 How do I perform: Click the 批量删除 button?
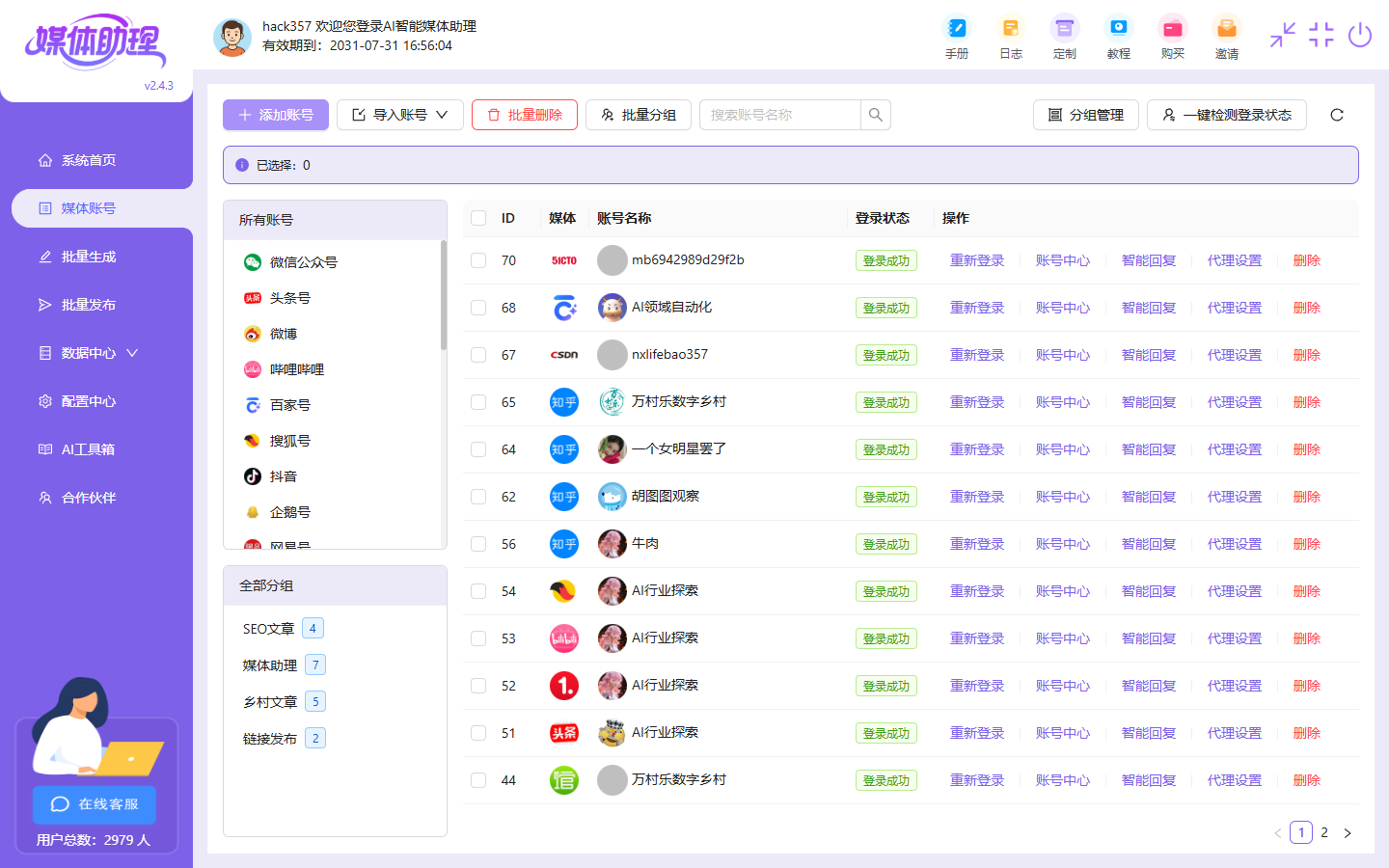[525, 115]
